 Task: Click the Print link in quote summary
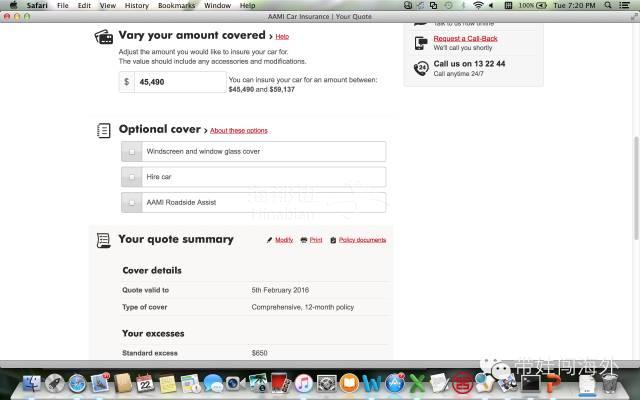pyautogui.click(x=316, y=240)
